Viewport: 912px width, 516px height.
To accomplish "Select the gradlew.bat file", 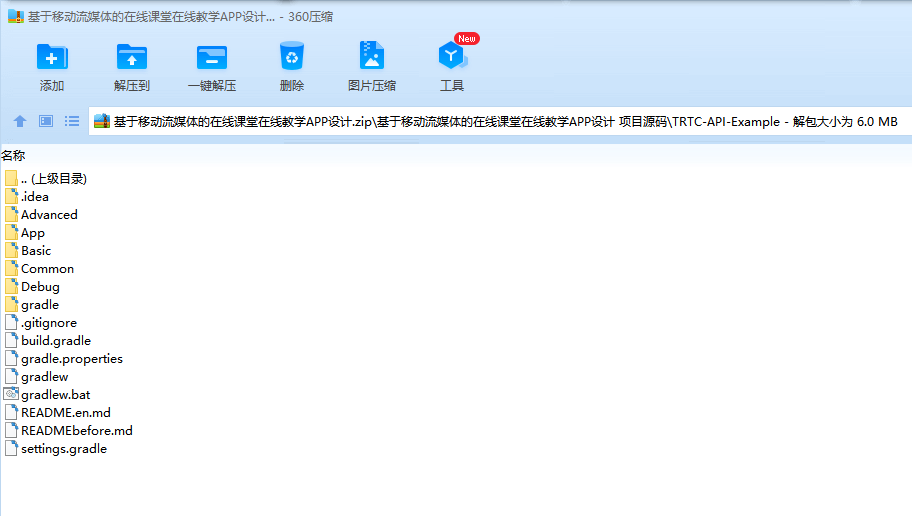I will [56, 395].
